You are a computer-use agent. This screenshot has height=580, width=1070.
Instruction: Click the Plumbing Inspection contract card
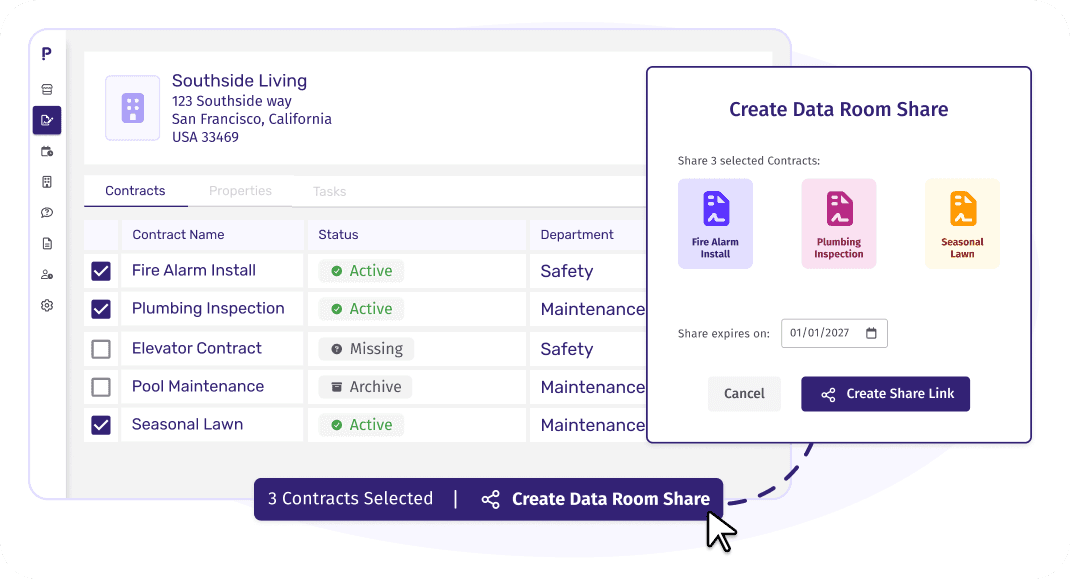coord(839,224)
